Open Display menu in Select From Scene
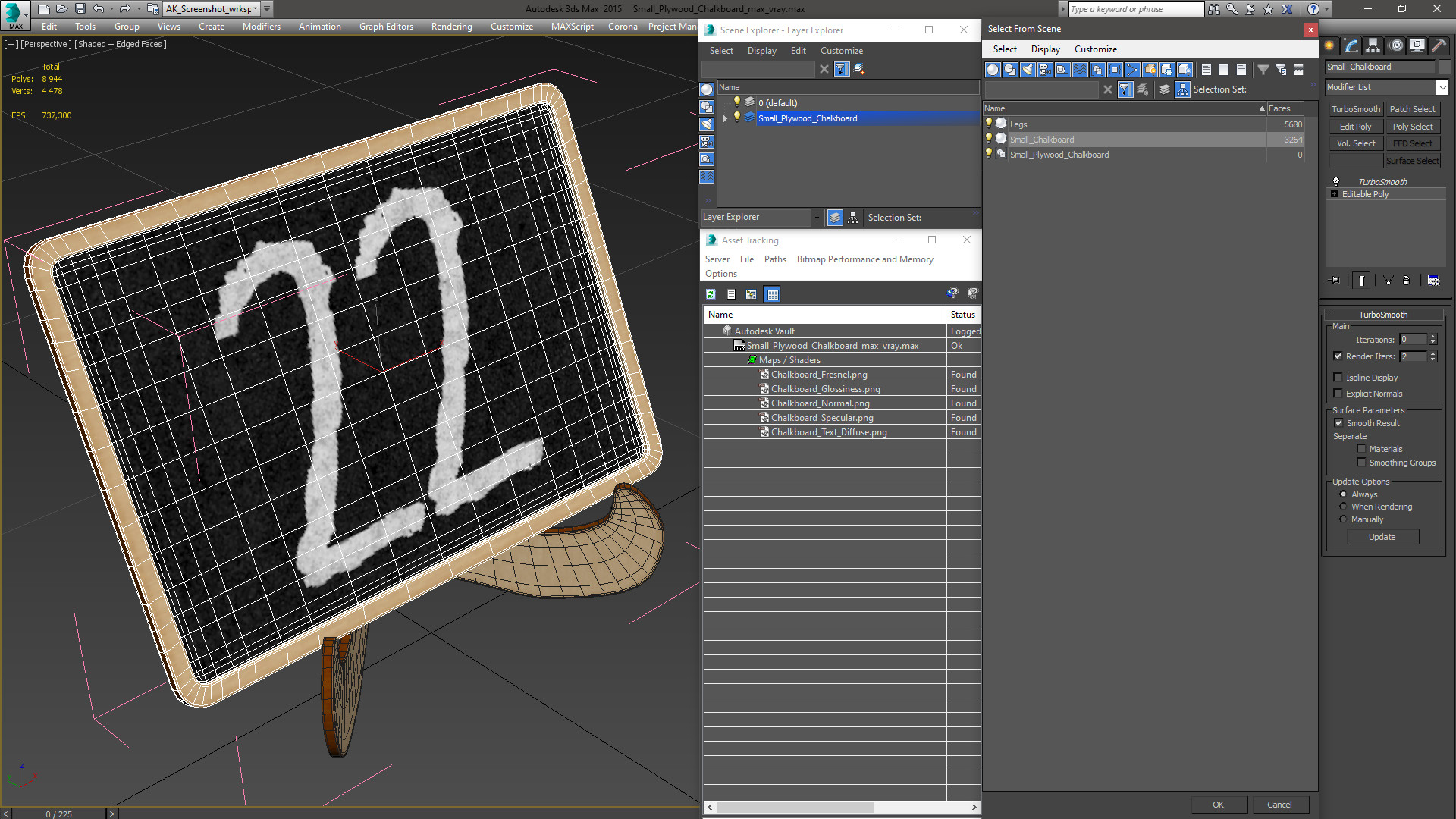 click(x=1045, y=49)
